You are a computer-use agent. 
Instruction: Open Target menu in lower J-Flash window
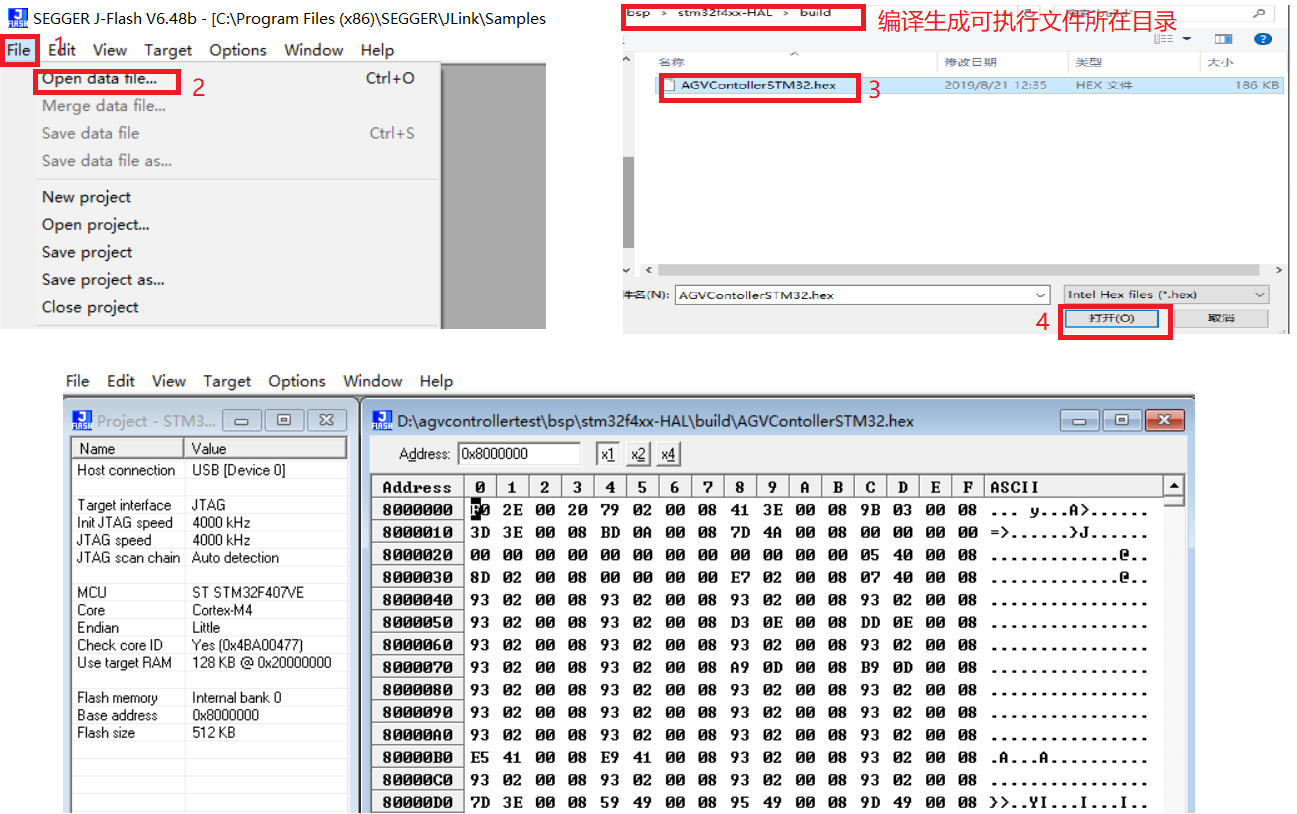tap(227, 381)
